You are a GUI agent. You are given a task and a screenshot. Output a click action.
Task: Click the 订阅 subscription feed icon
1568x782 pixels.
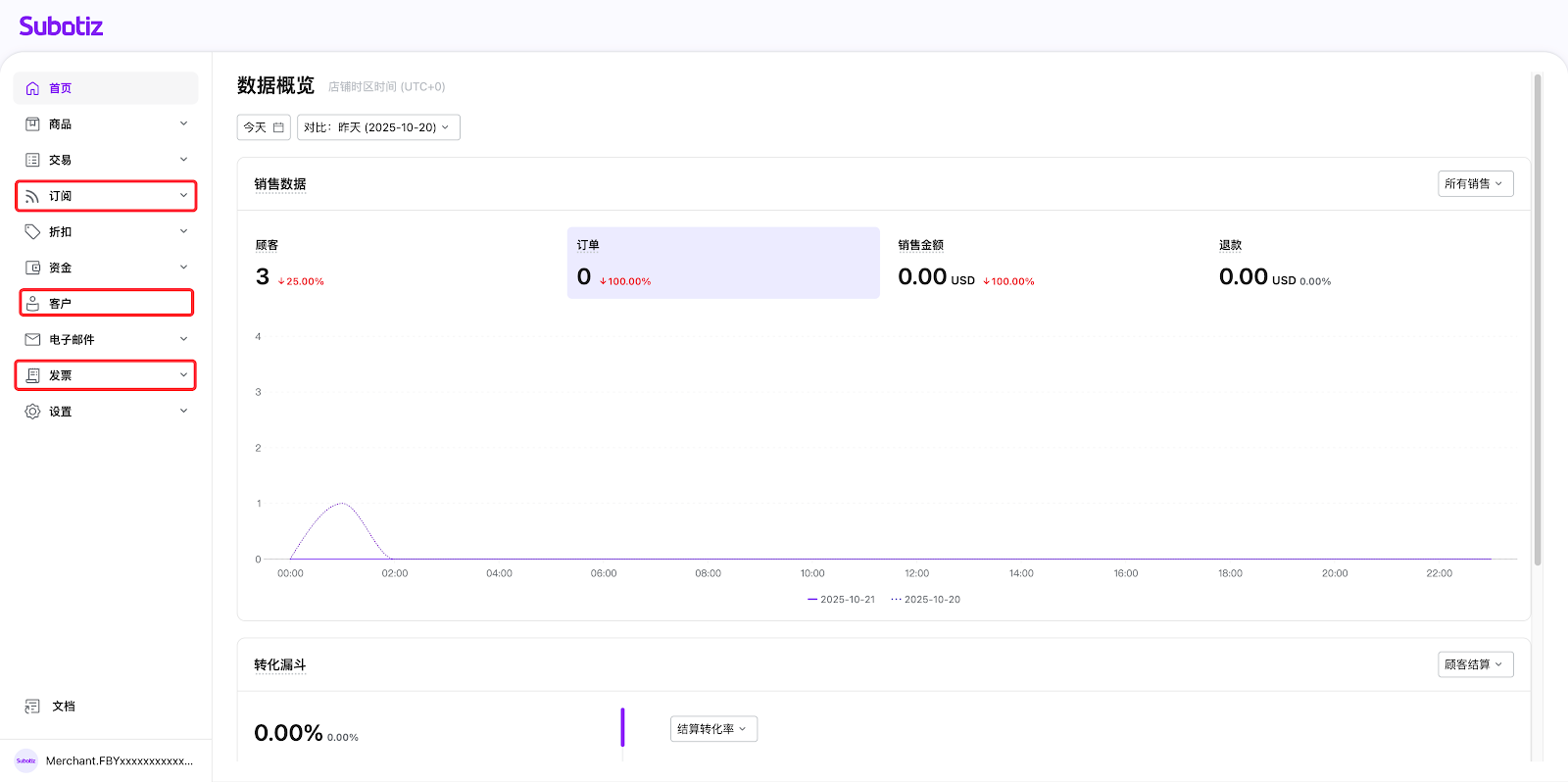(32, 196)
